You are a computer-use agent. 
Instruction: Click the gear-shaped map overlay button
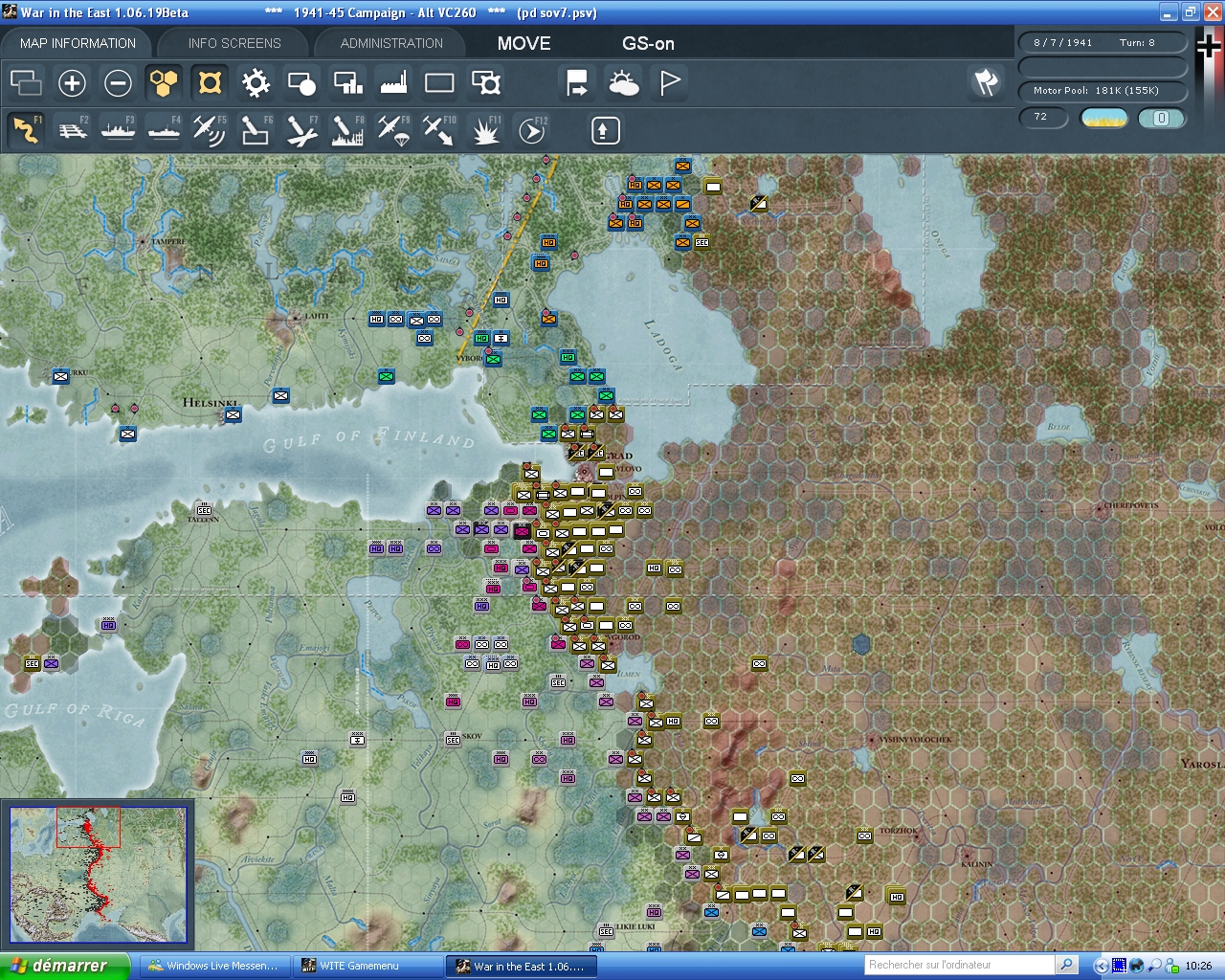tap(256, 83)
